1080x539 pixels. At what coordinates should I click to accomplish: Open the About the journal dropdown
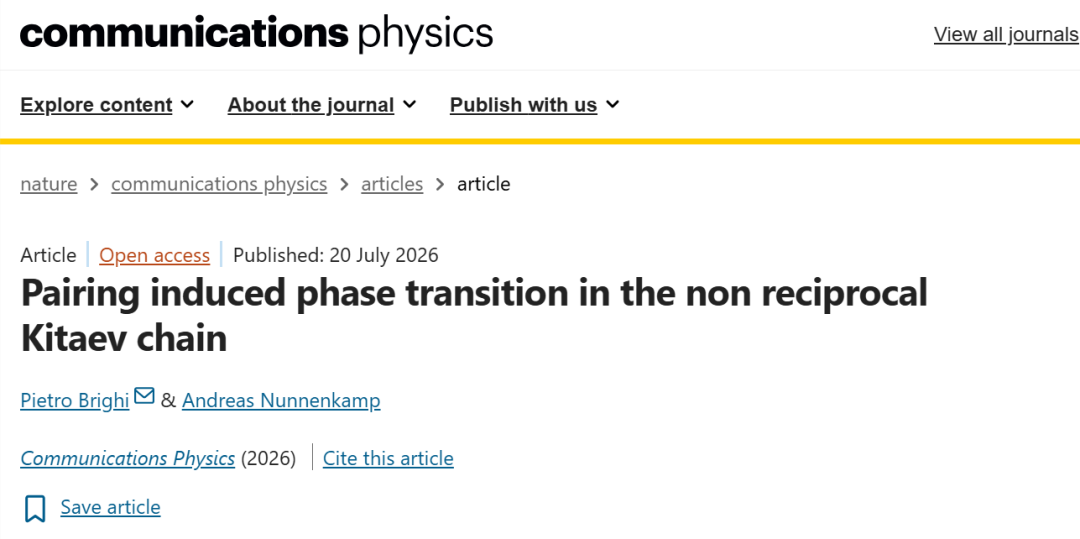(322, 105)
